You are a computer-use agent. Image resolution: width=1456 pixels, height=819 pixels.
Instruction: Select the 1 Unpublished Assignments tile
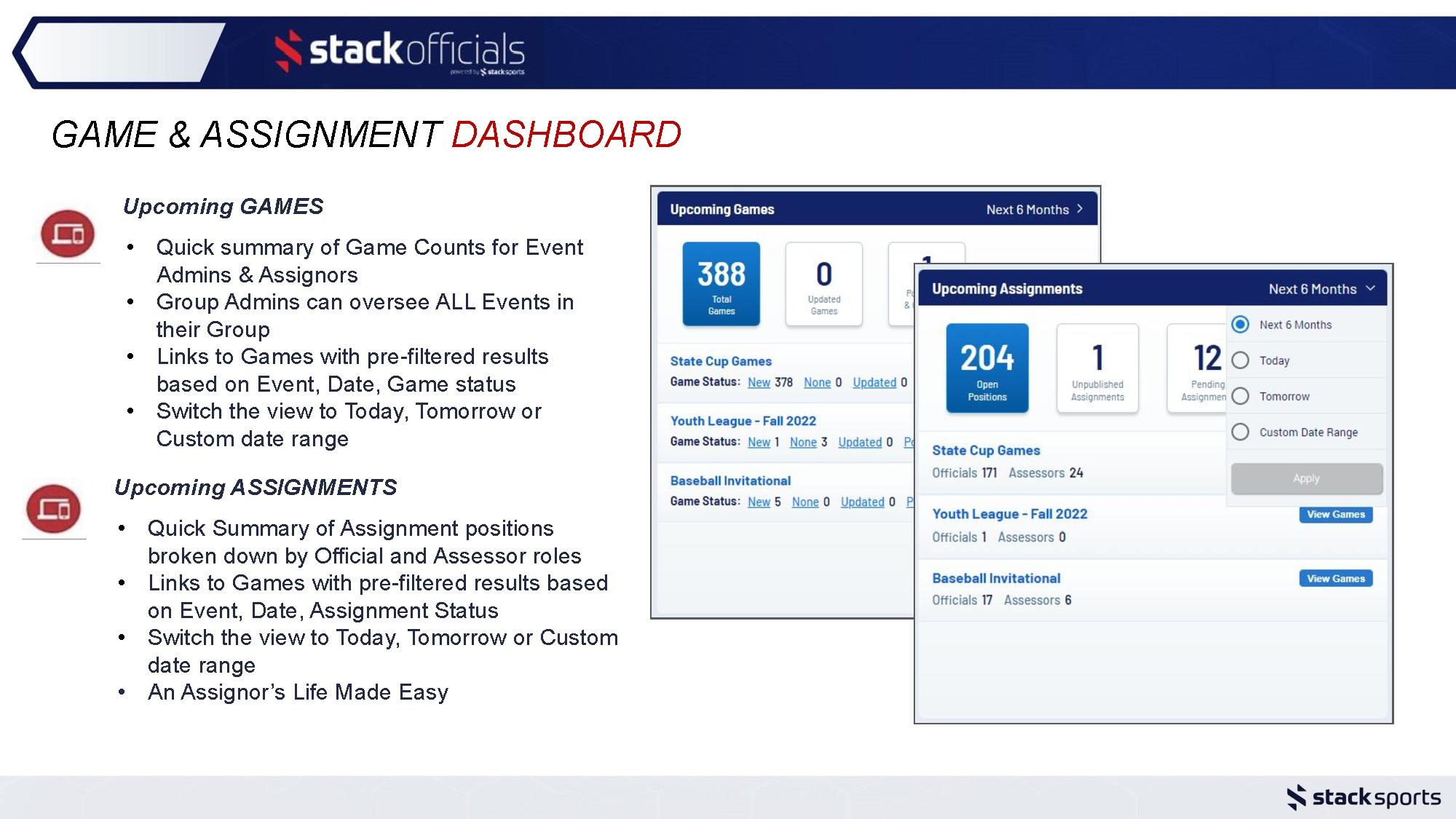(x=1097, y=368)
